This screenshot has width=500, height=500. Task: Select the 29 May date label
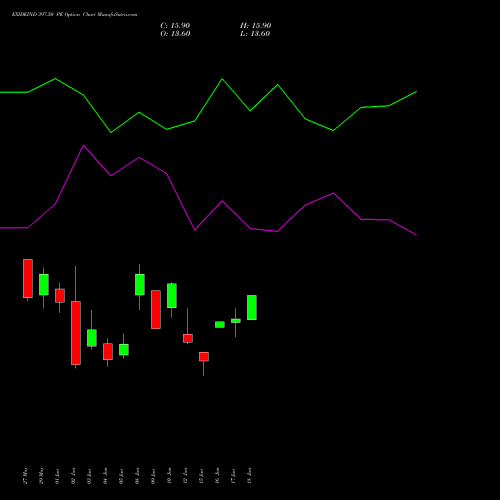pyautogui.click(x=42, y=476)
